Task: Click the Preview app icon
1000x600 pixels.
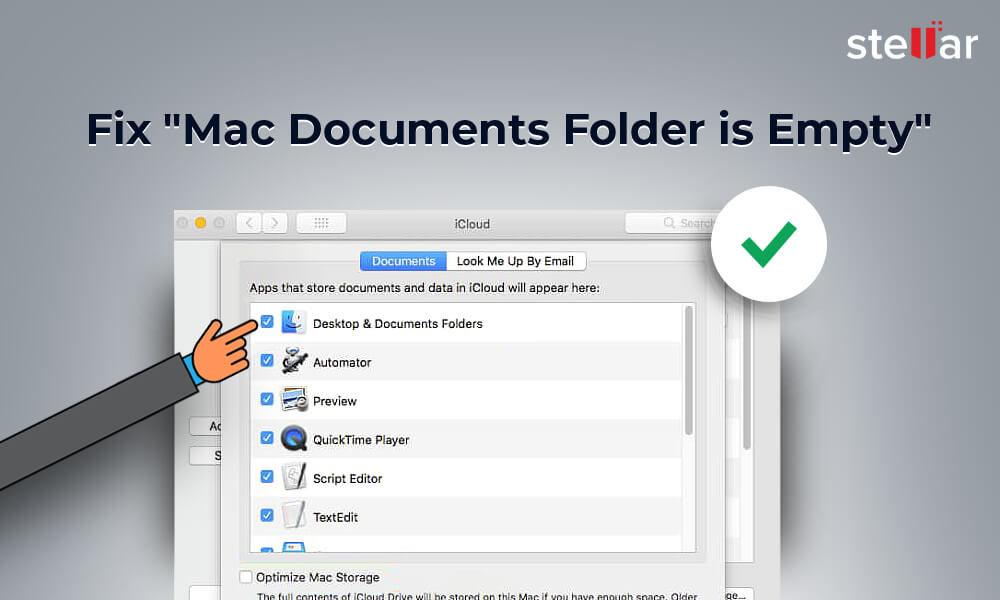Action: pos(294,400)
